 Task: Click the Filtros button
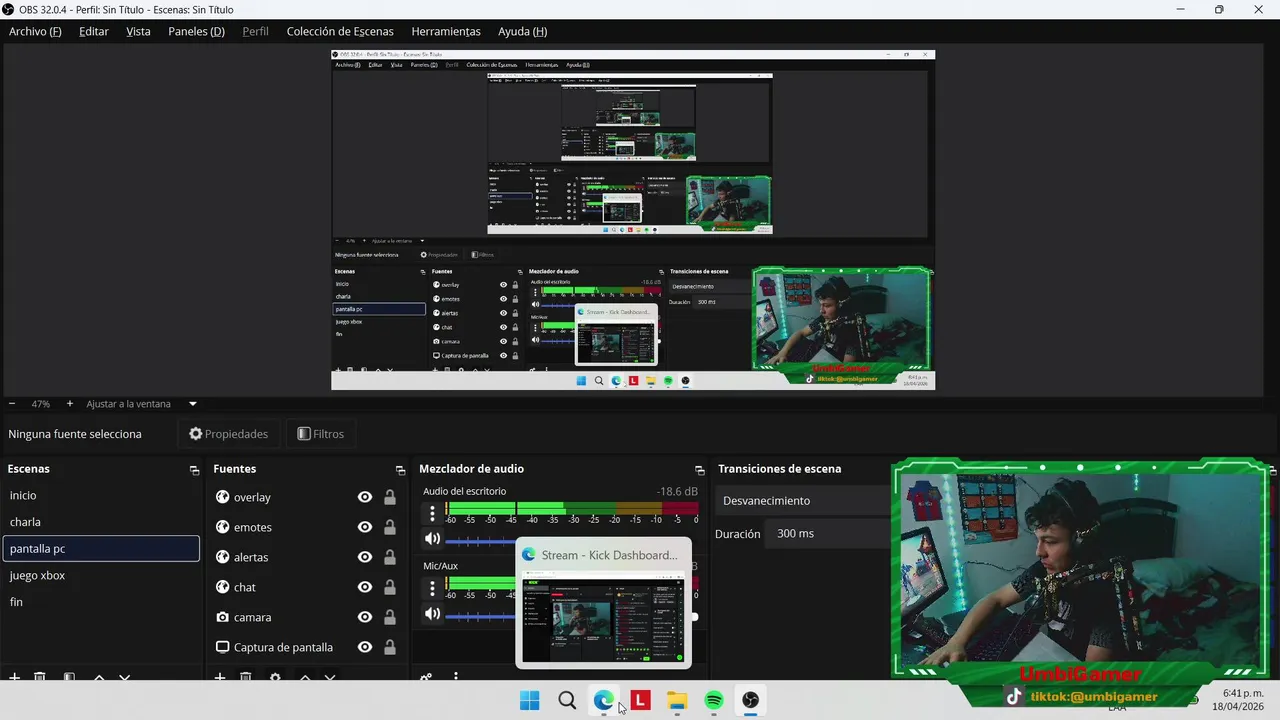click(320, 434)
